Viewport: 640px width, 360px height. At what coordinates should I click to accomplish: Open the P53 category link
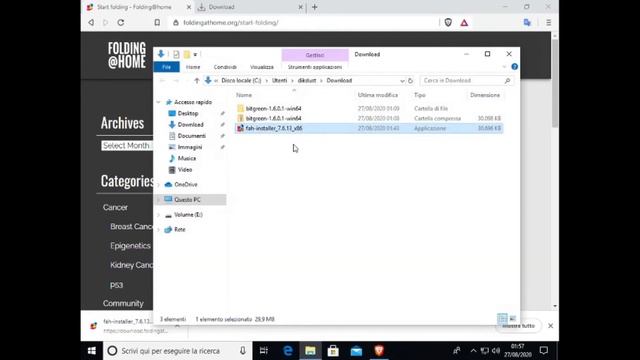116,285
